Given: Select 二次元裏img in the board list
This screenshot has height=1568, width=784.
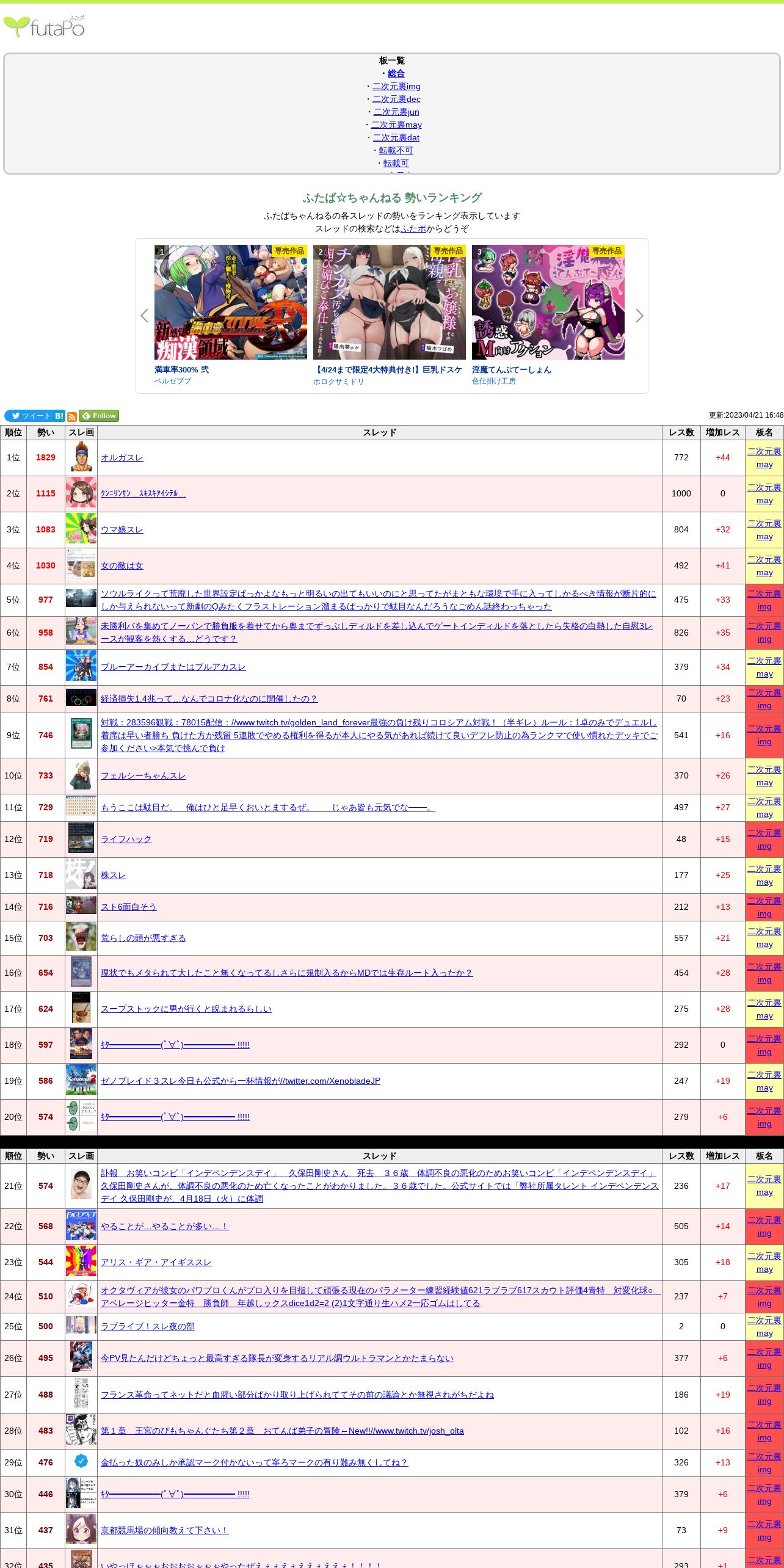Looking at the screenshot, I should click(396, 86).
